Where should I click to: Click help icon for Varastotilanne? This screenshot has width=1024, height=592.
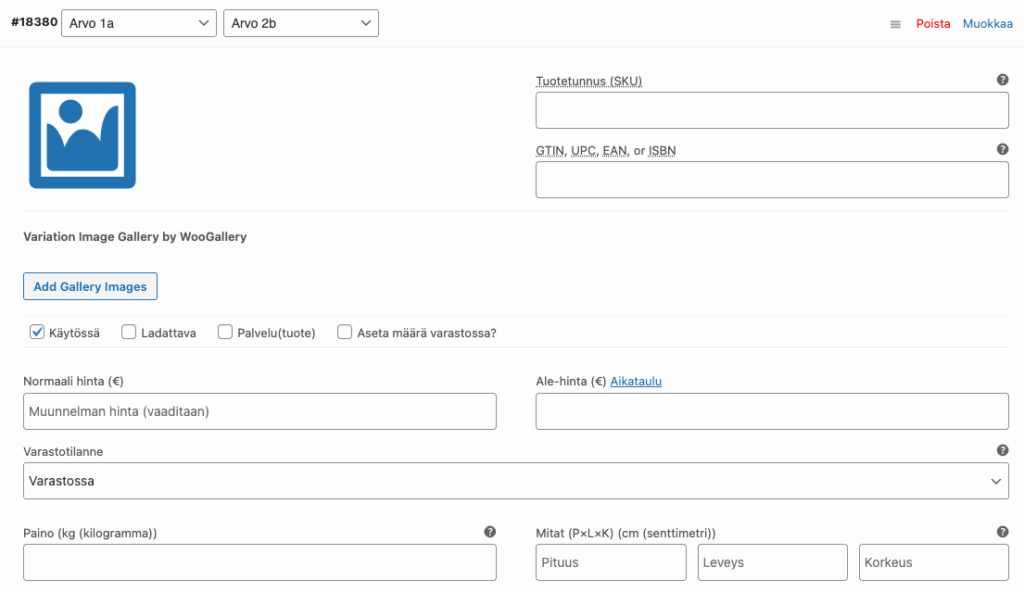[x=1002, y=450]
